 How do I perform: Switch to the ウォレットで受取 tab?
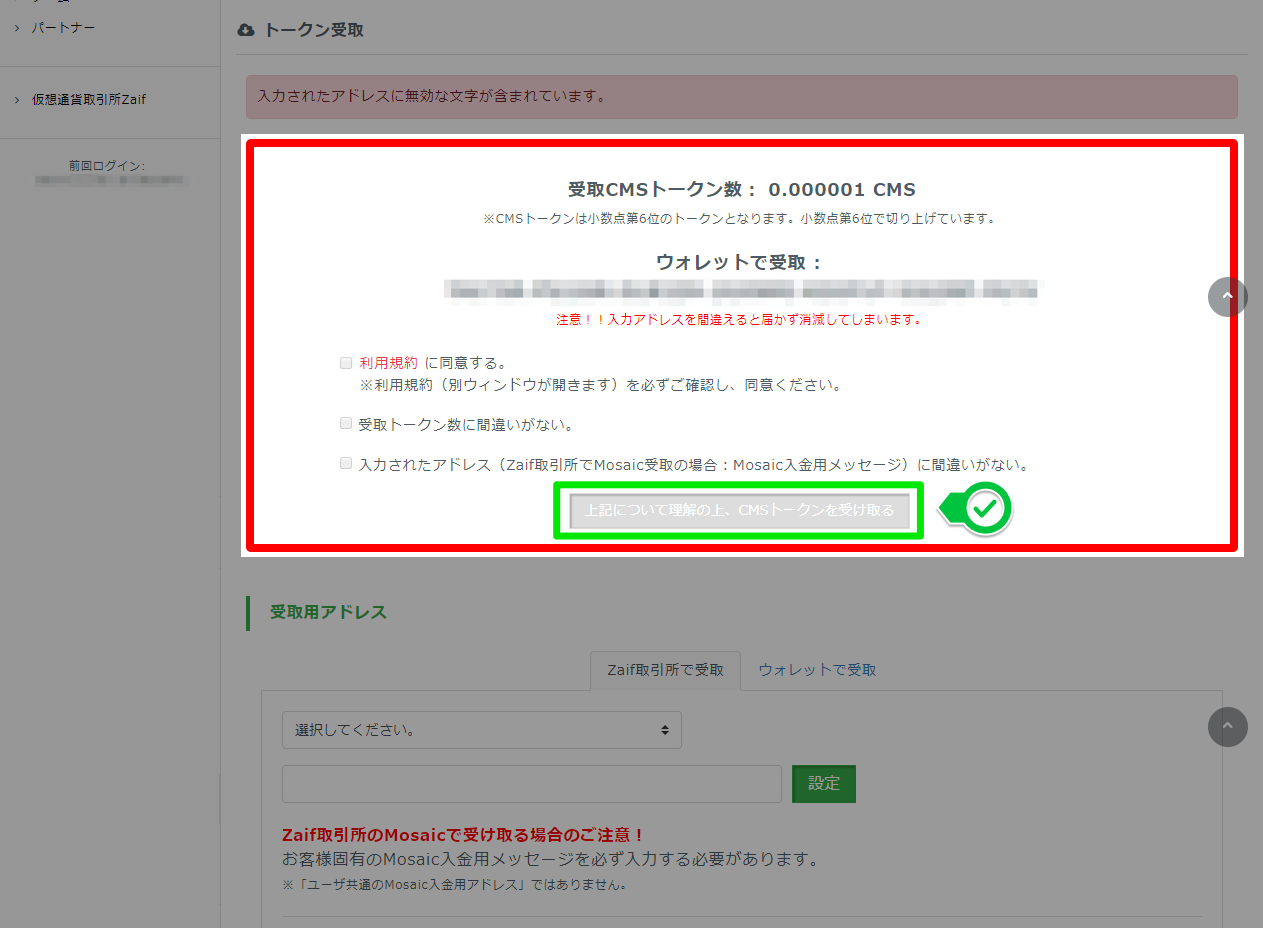(x=815, y=670)
